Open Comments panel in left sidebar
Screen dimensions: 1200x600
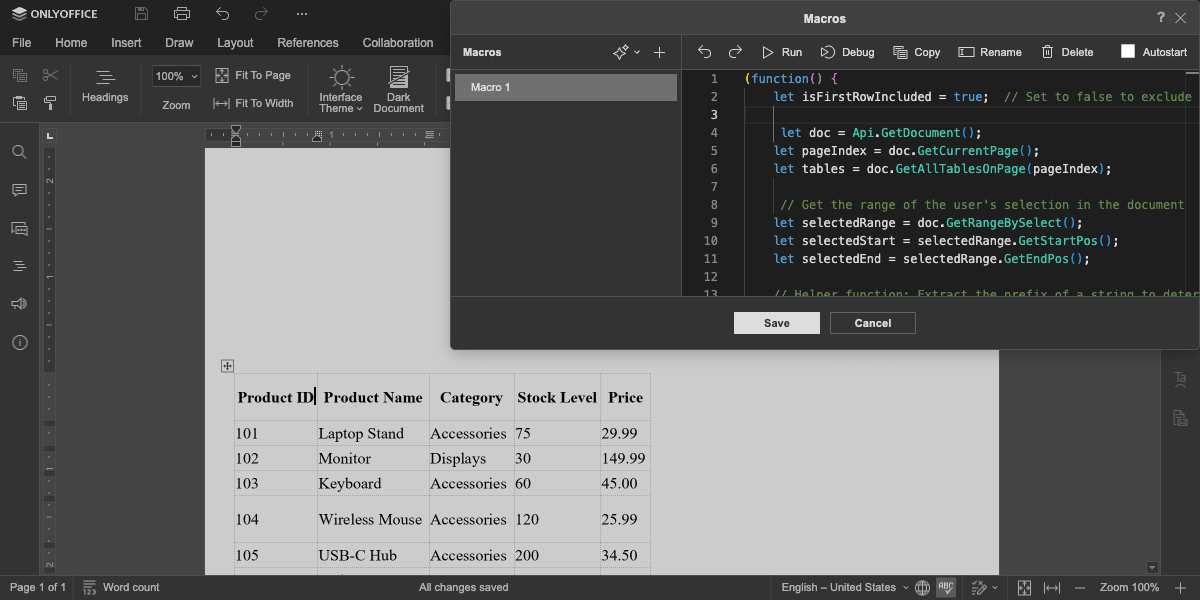point(19,190)
